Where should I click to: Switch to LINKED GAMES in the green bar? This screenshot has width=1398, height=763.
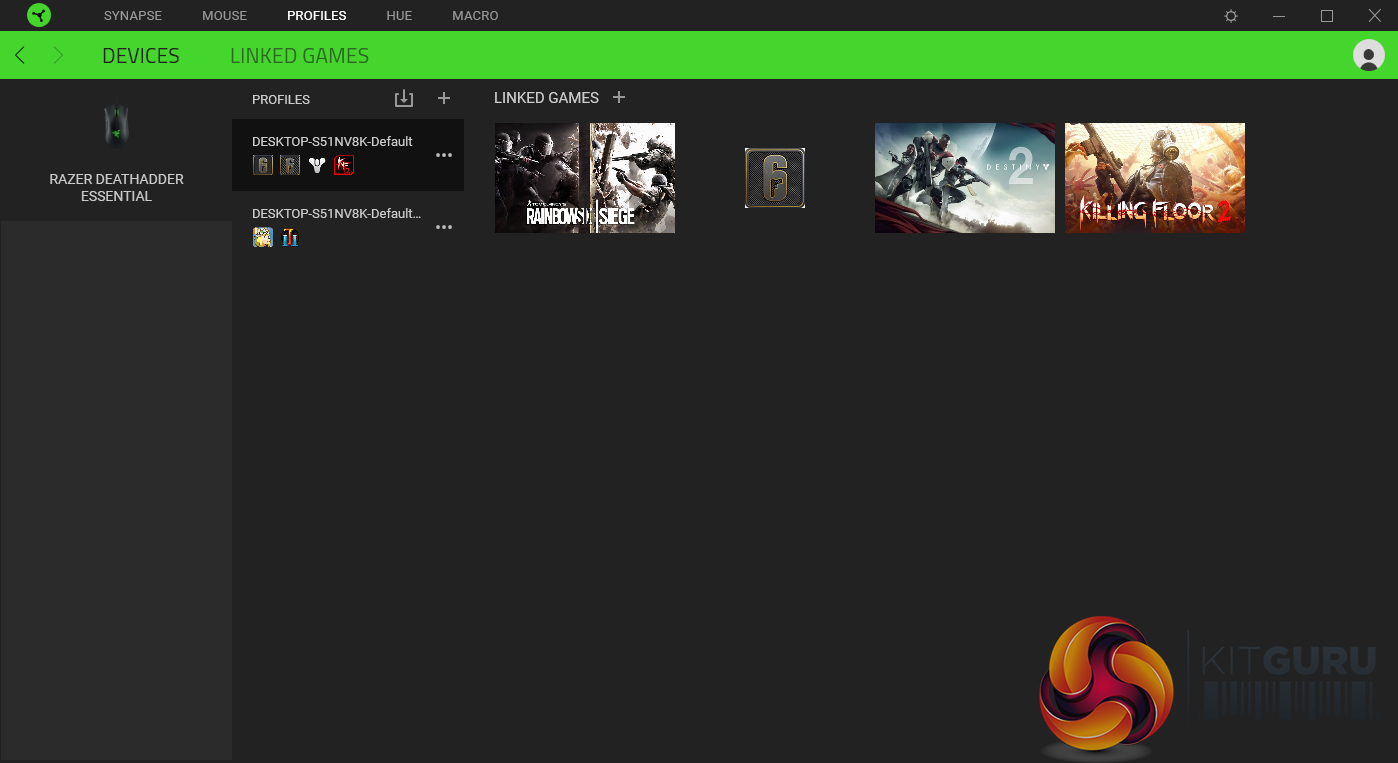point(299,56)
